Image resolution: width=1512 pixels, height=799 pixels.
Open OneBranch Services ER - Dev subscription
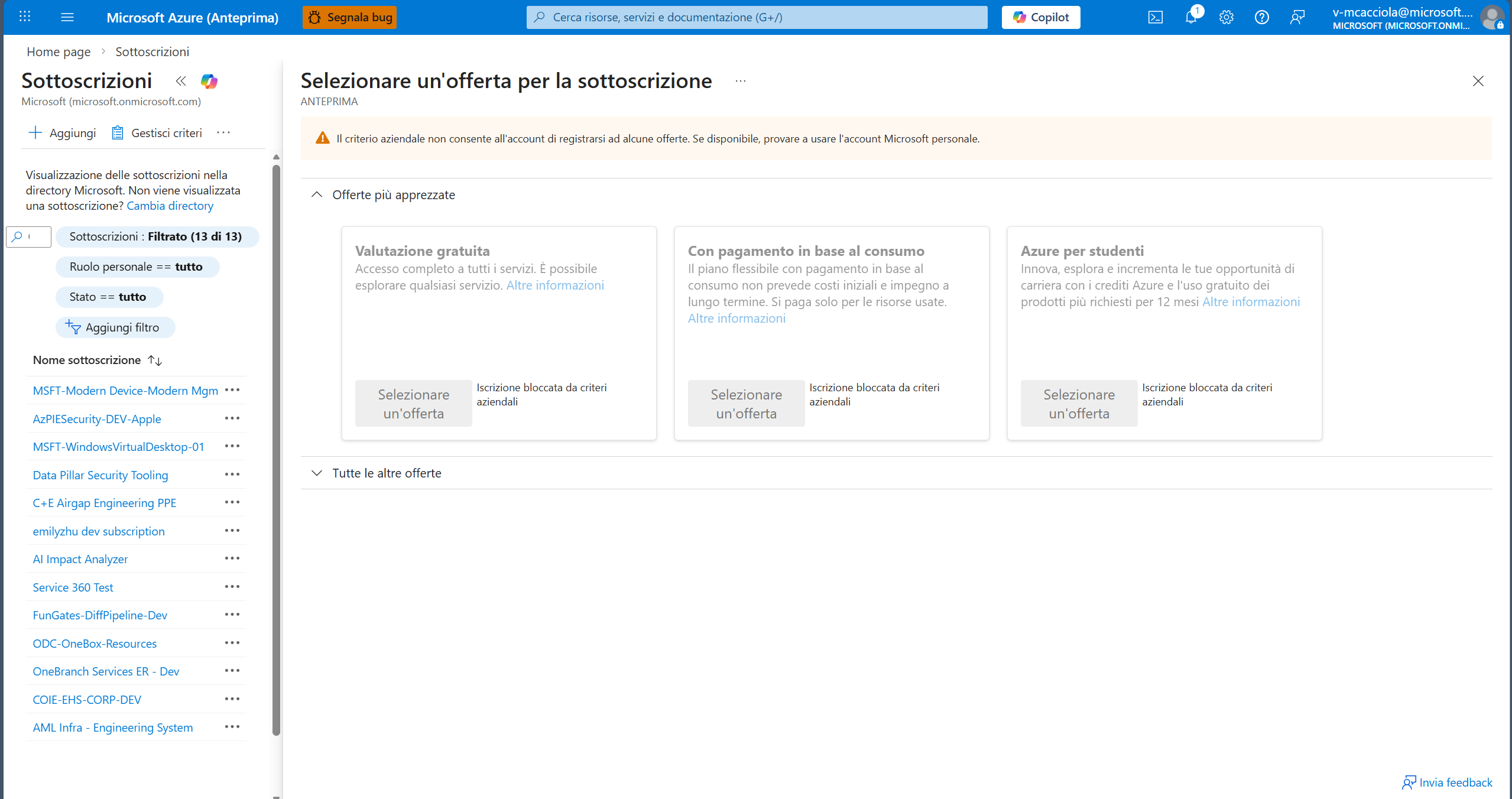tap(106, 671)
